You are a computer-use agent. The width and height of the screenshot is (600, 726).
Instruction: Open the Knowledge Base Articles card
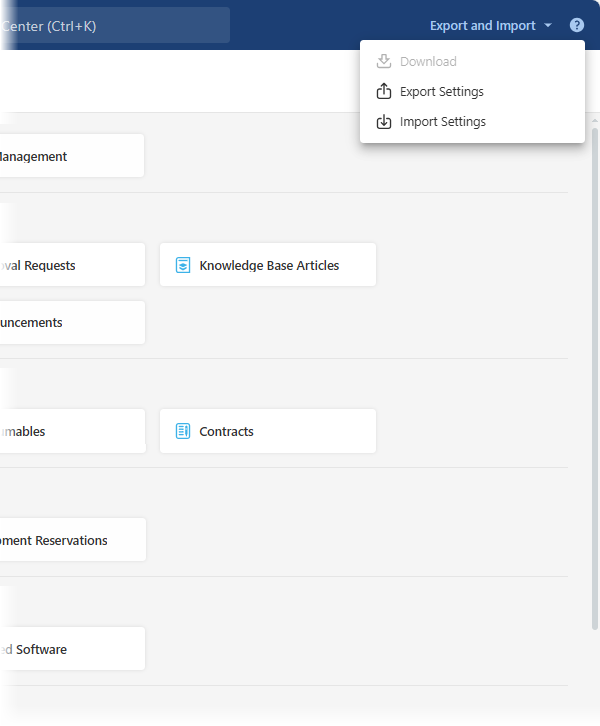268,265
